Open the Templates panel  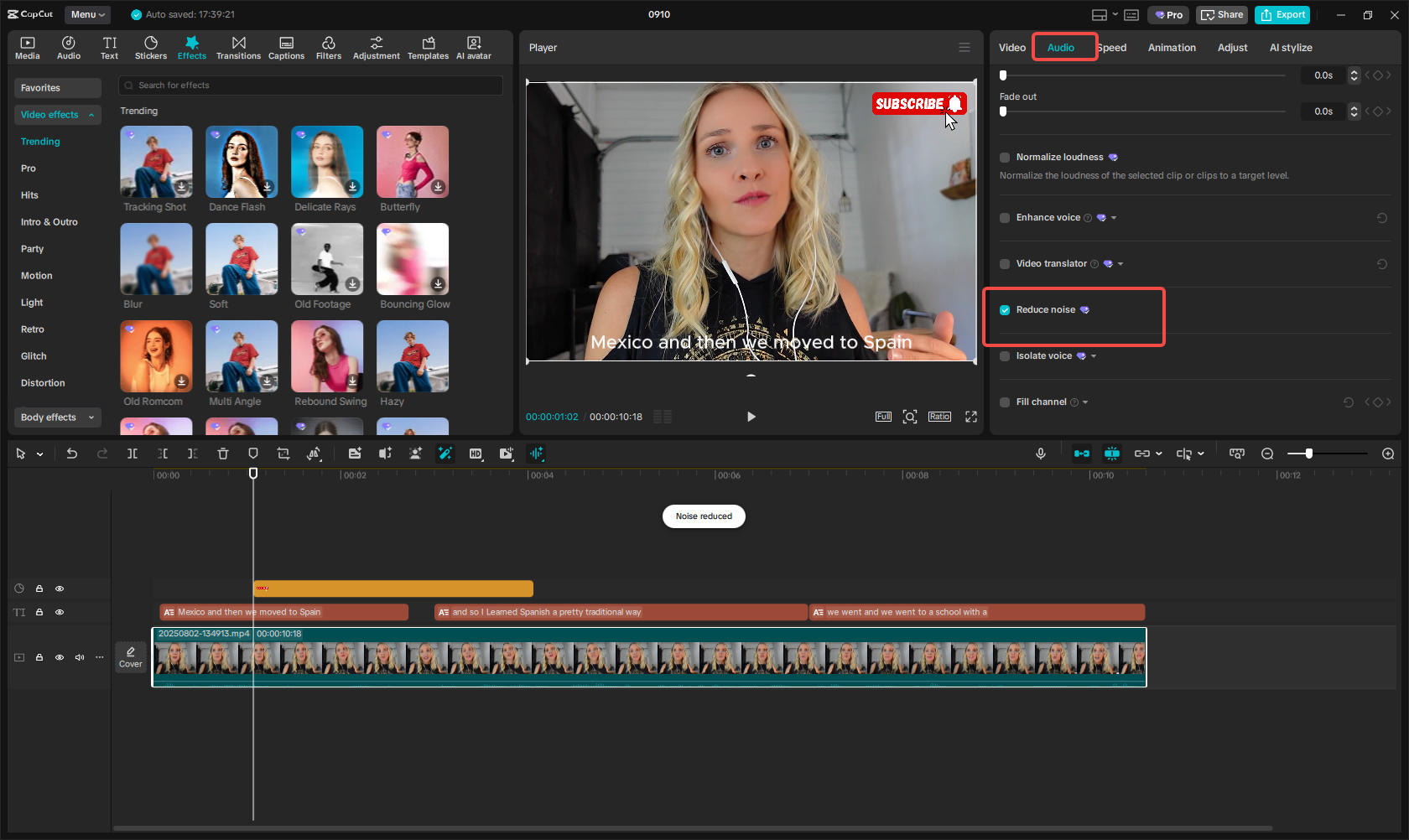click(428, 48)
